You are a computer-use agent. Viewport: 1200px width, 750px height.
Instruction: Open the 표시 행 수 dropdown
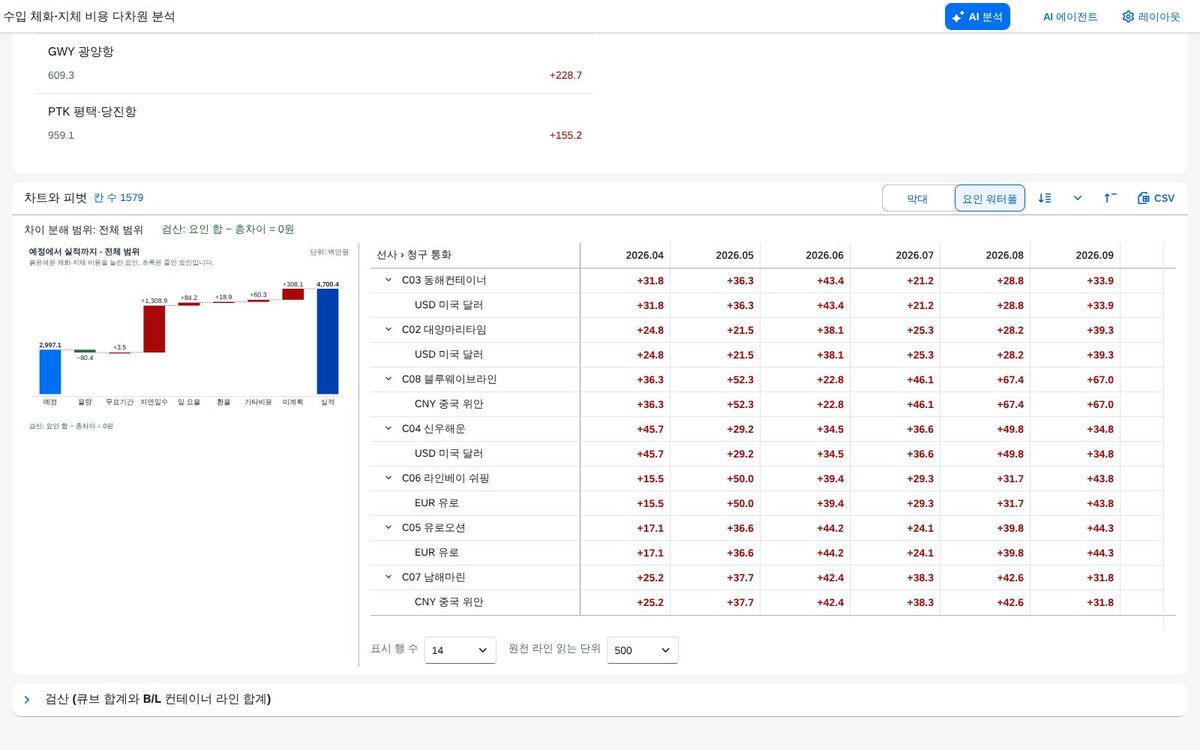(460, 650)
